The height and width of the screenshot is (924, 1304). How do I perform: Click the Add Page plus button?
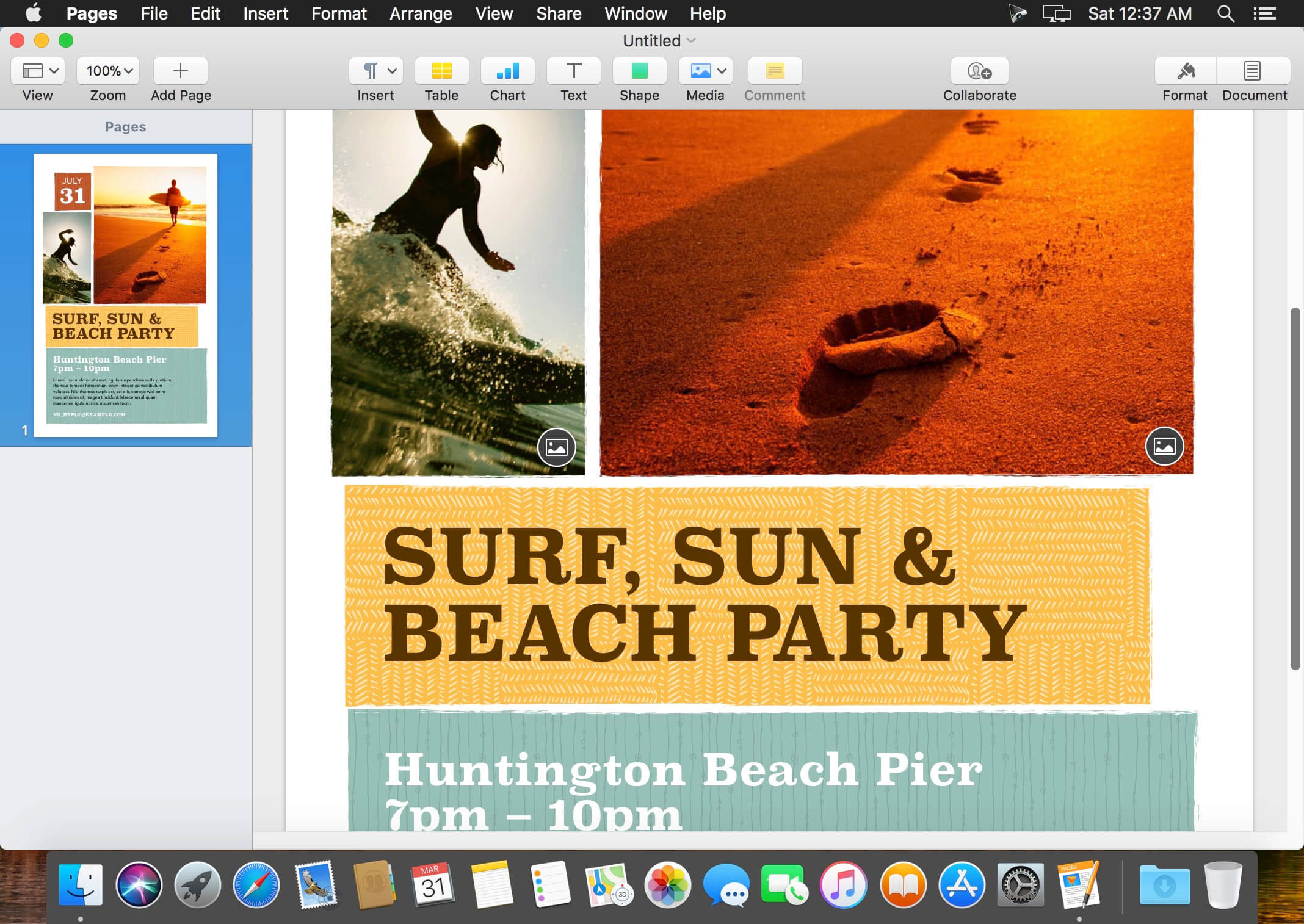(x=181, y=71)
